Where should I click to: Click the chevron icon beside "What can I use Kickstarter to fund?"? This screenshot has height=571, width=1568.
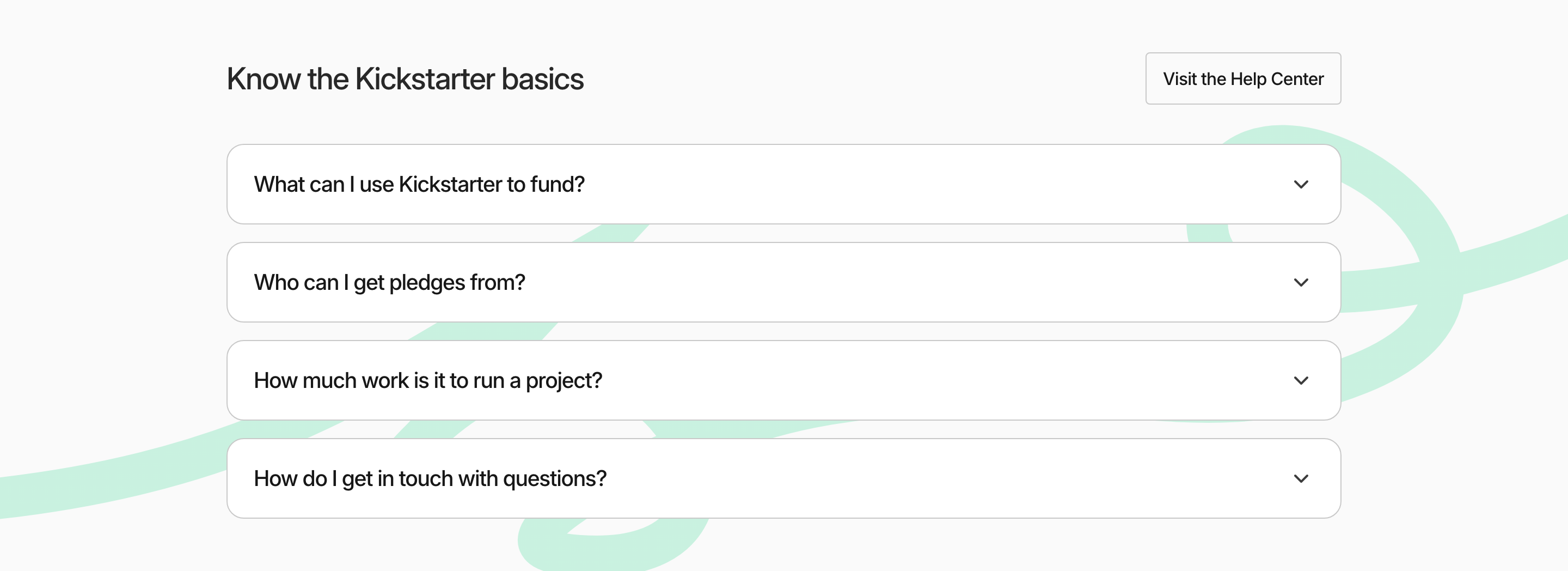[1301, 185]
